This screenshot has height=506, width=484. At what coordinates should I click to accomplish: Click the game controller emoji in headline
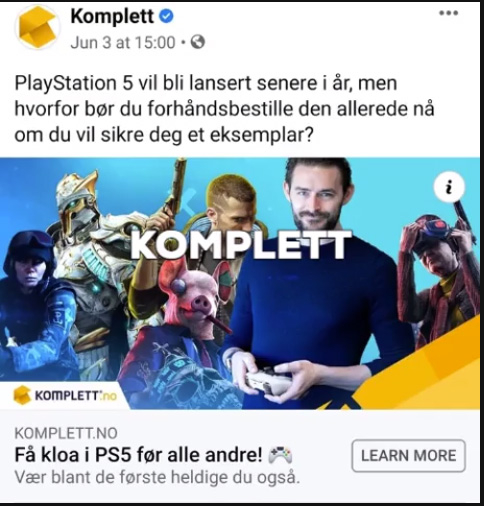281,456
